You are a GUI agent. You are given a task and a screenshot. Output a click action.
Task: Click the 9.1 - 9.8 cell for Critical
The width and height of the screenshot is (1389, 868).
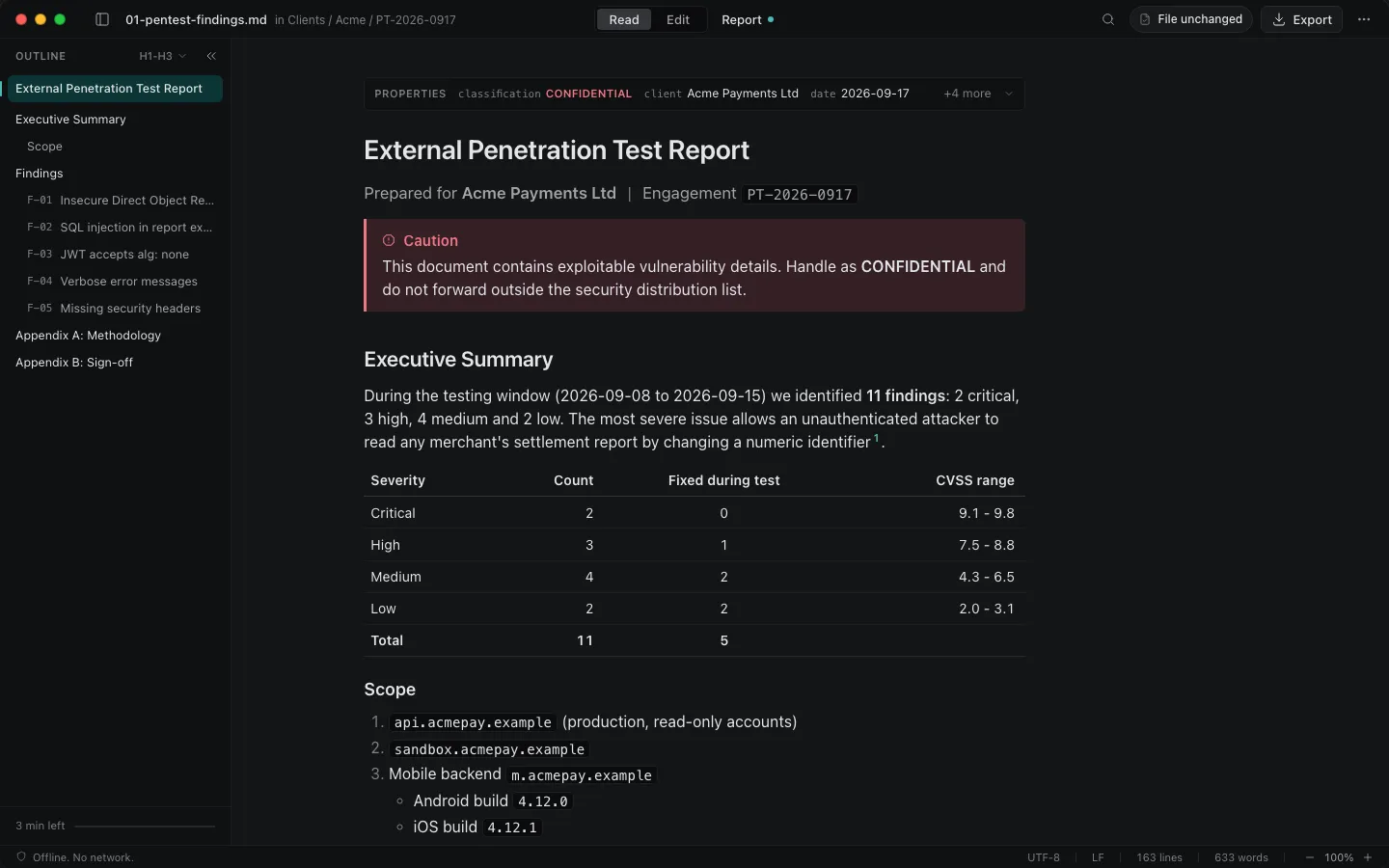click(987, 513)
